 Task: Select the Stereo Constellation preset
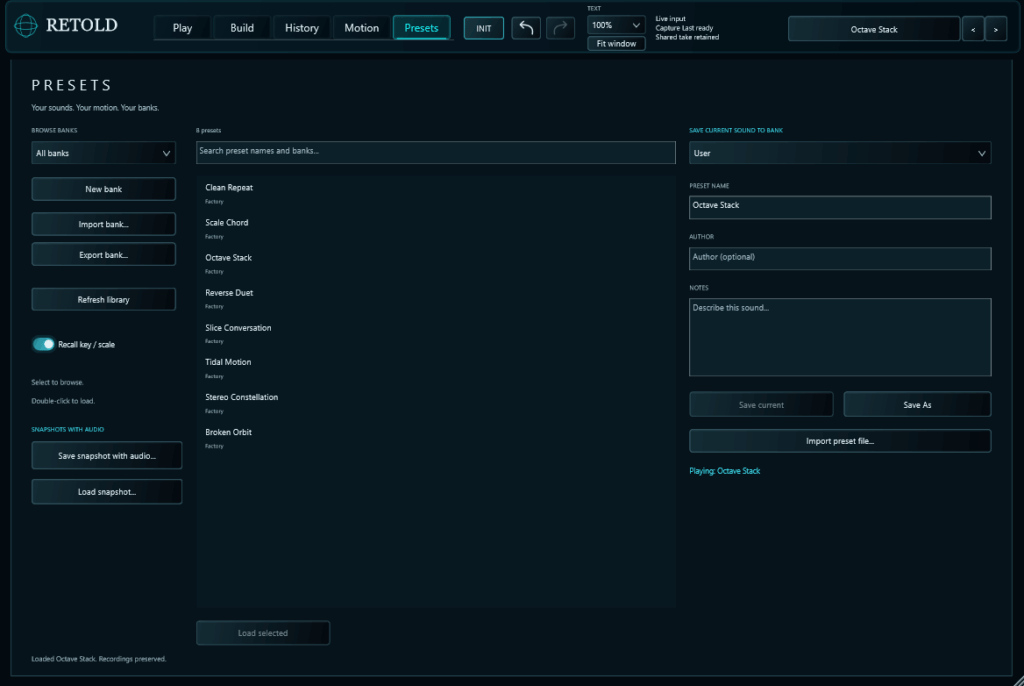pyautogui.click(x=436, y=404)
